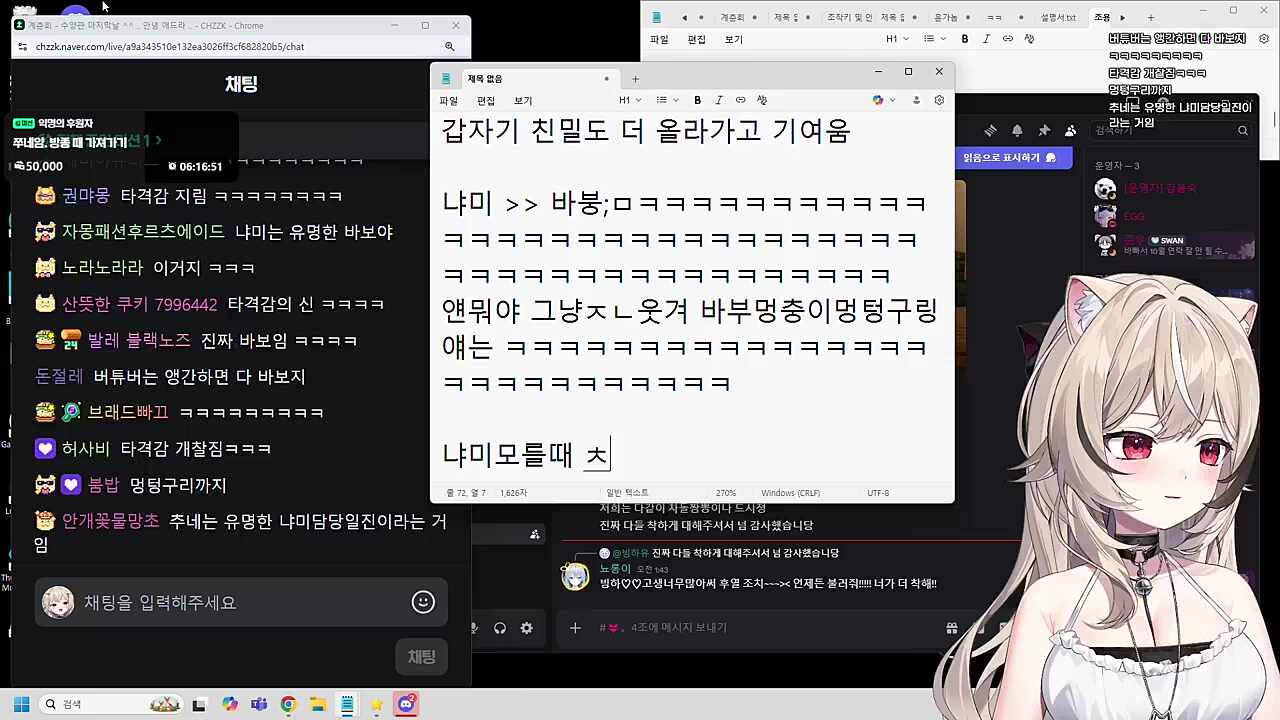Open the search icon in the Chzzk chat window
This screenshot has height=720, width=1280.
tap(449, 46)
